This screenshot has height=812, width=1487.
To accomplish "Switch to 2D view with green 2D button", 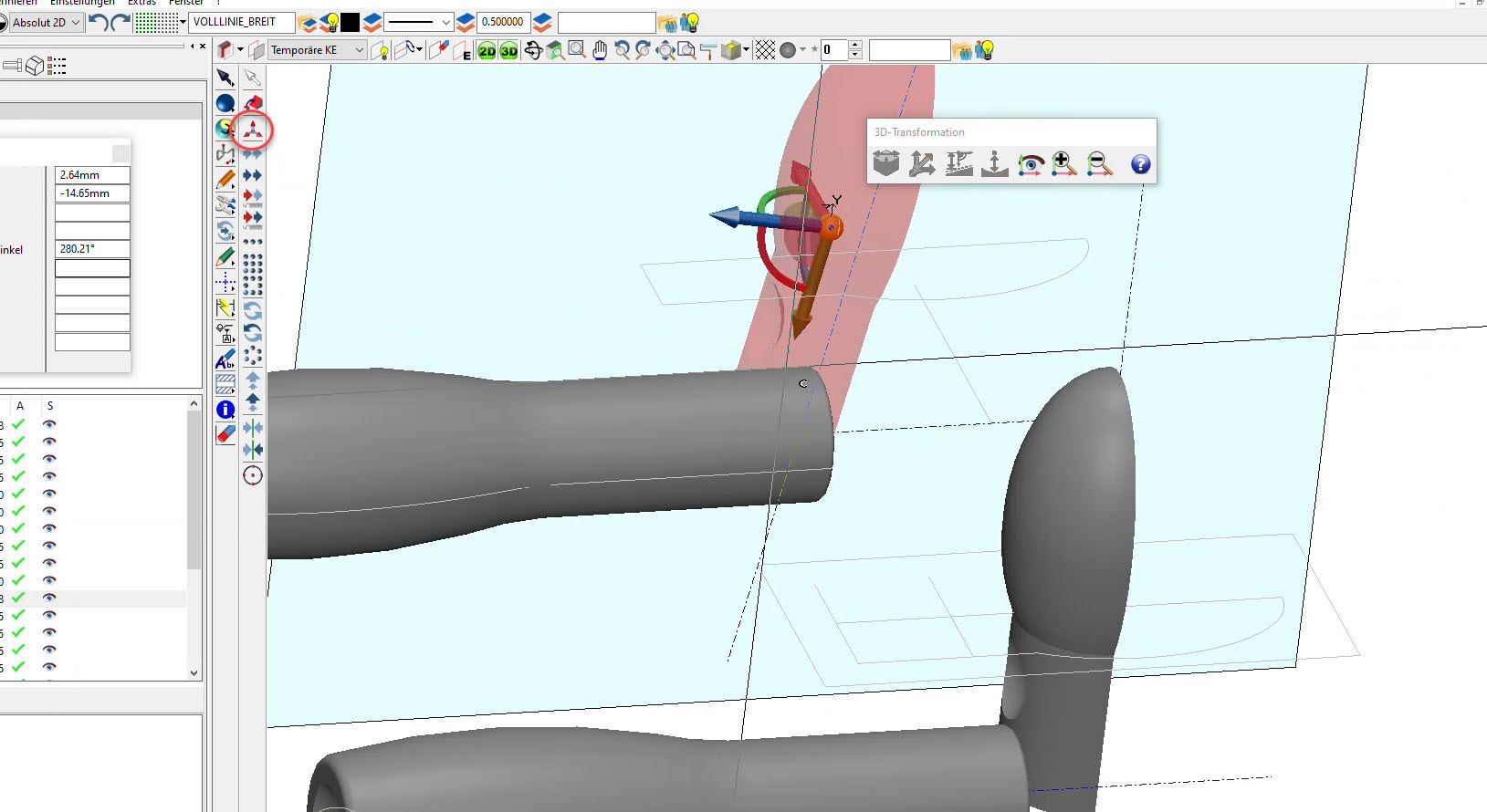I will coord(487,51).
